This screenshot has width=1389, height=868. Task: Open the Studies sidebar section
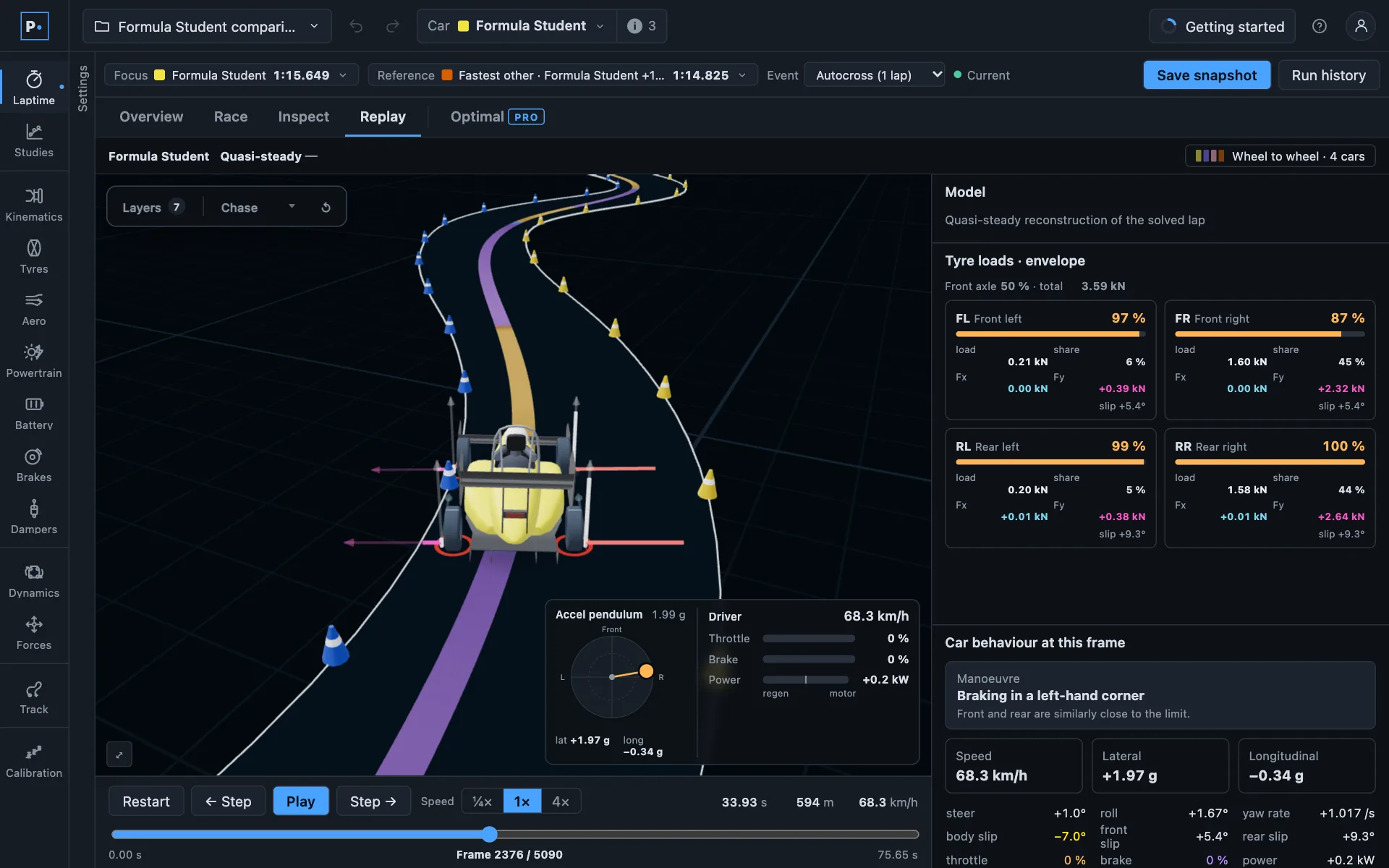[34, 140]
